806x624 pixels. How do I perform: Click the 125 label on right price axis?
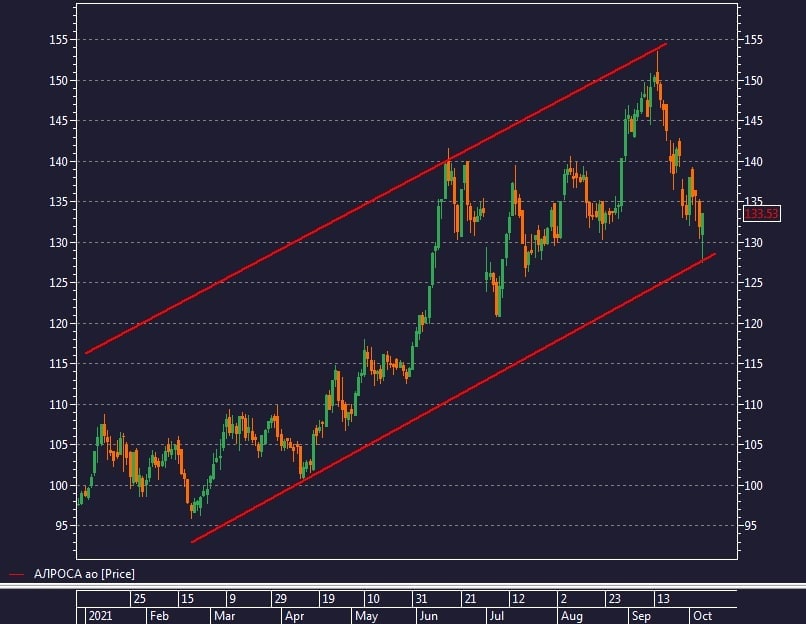[754, 283]
